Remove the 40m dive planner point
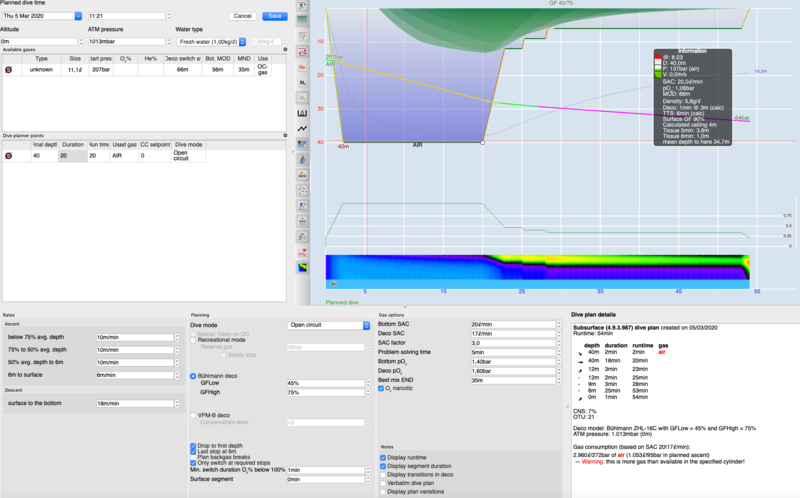Image resolution: width=800 pixels, height=498 pixels. [9, 155]
